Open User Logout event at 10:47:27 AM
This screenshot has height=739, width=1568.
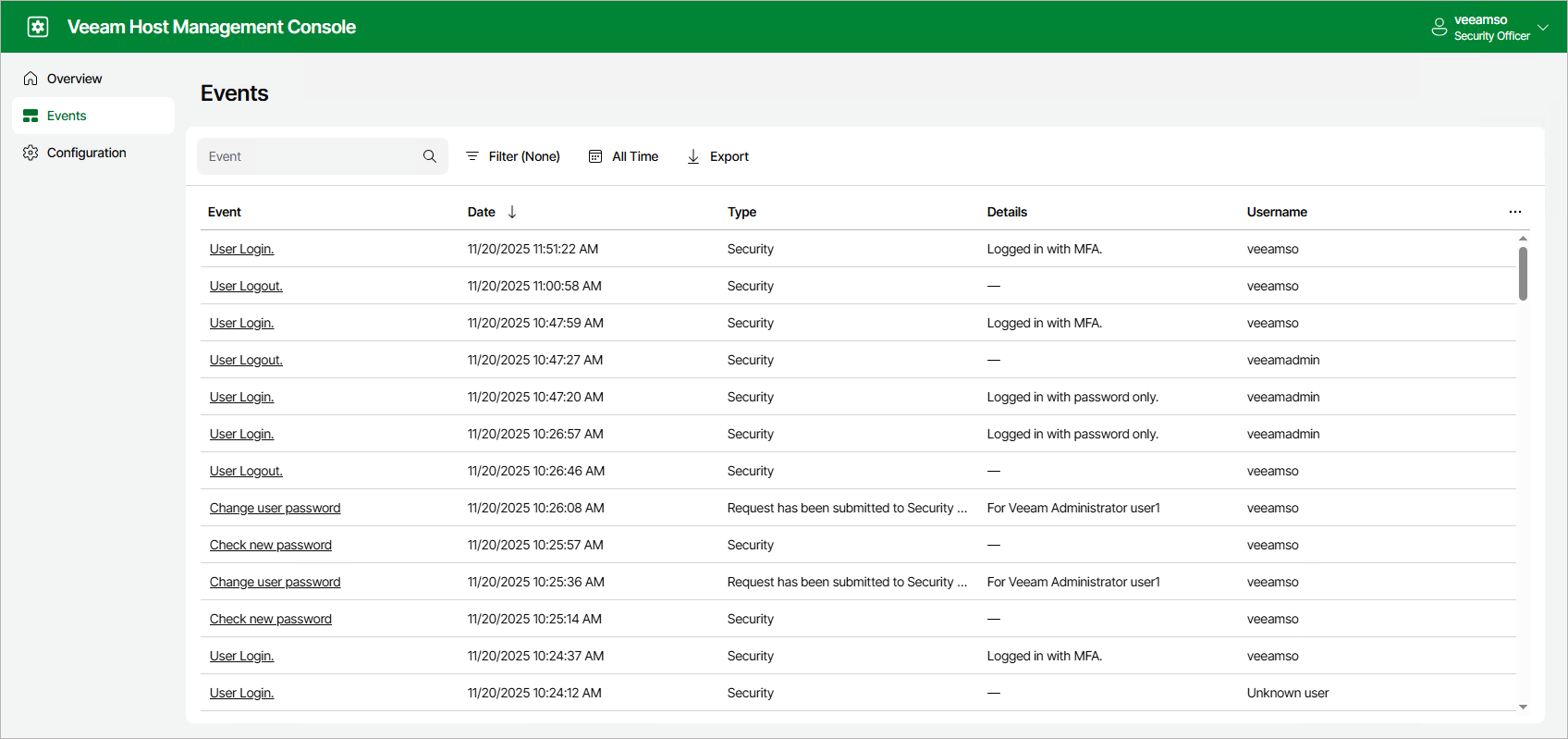[x=246, y=360]
